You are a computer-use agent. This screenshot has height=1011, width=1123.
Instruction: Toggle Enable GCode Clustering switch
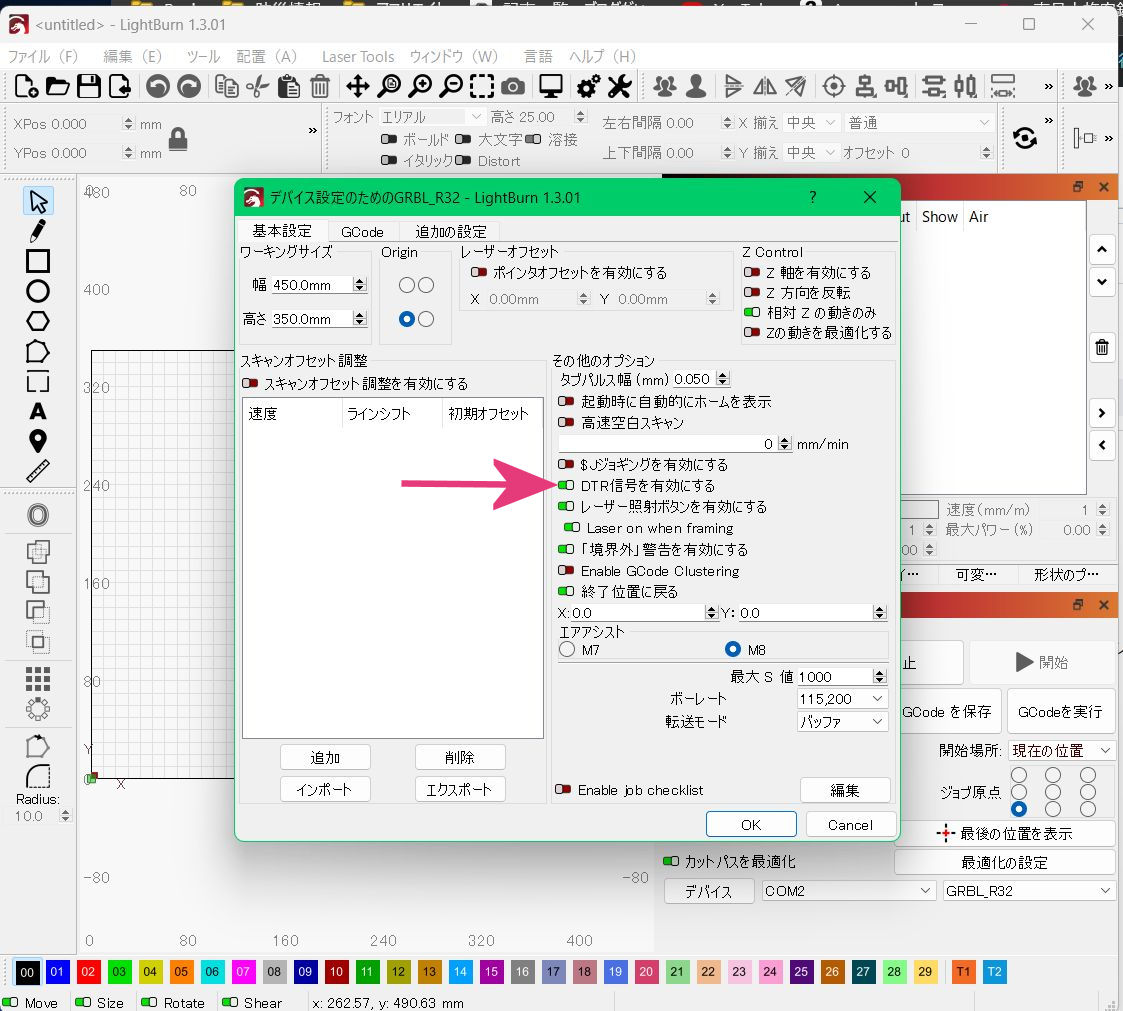point(566,571)
